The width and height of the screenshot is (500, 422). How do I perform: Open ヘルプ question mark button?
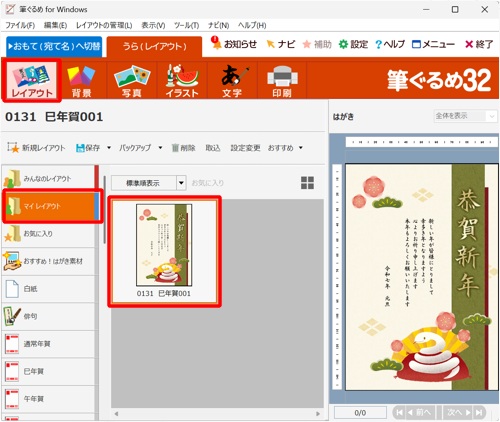(390, 44)
